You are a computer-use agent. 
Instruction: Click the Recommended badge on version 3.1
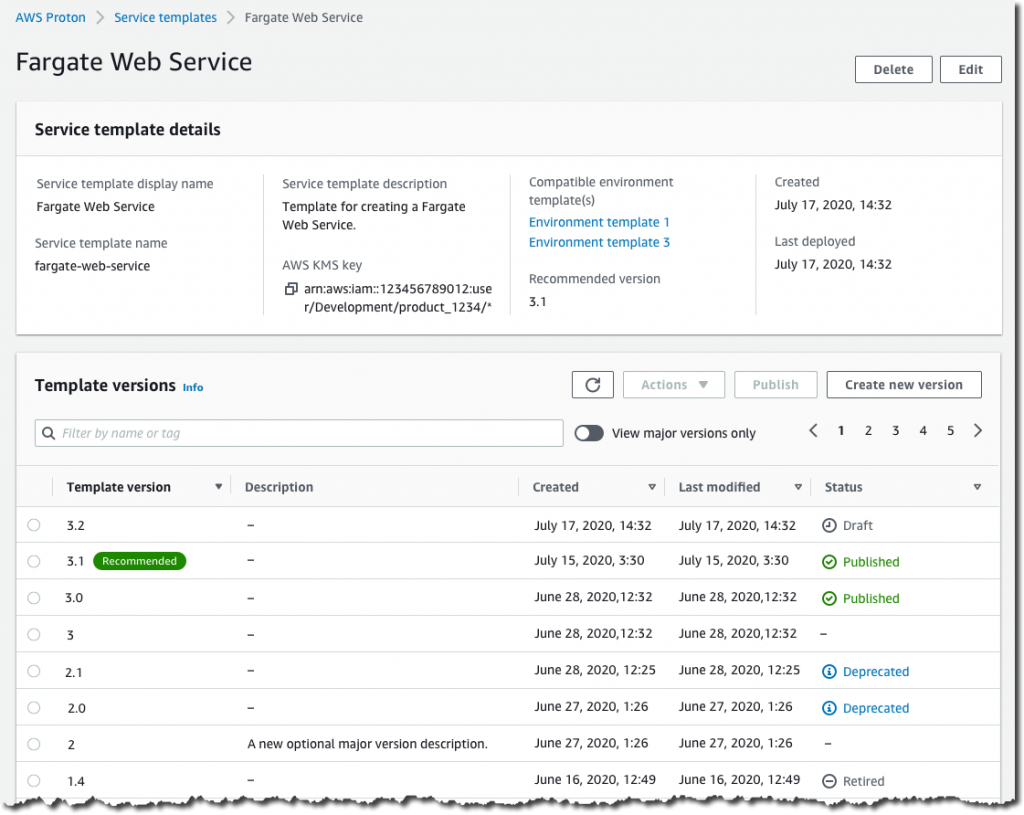pyautogui.click(x=139, y=561)
